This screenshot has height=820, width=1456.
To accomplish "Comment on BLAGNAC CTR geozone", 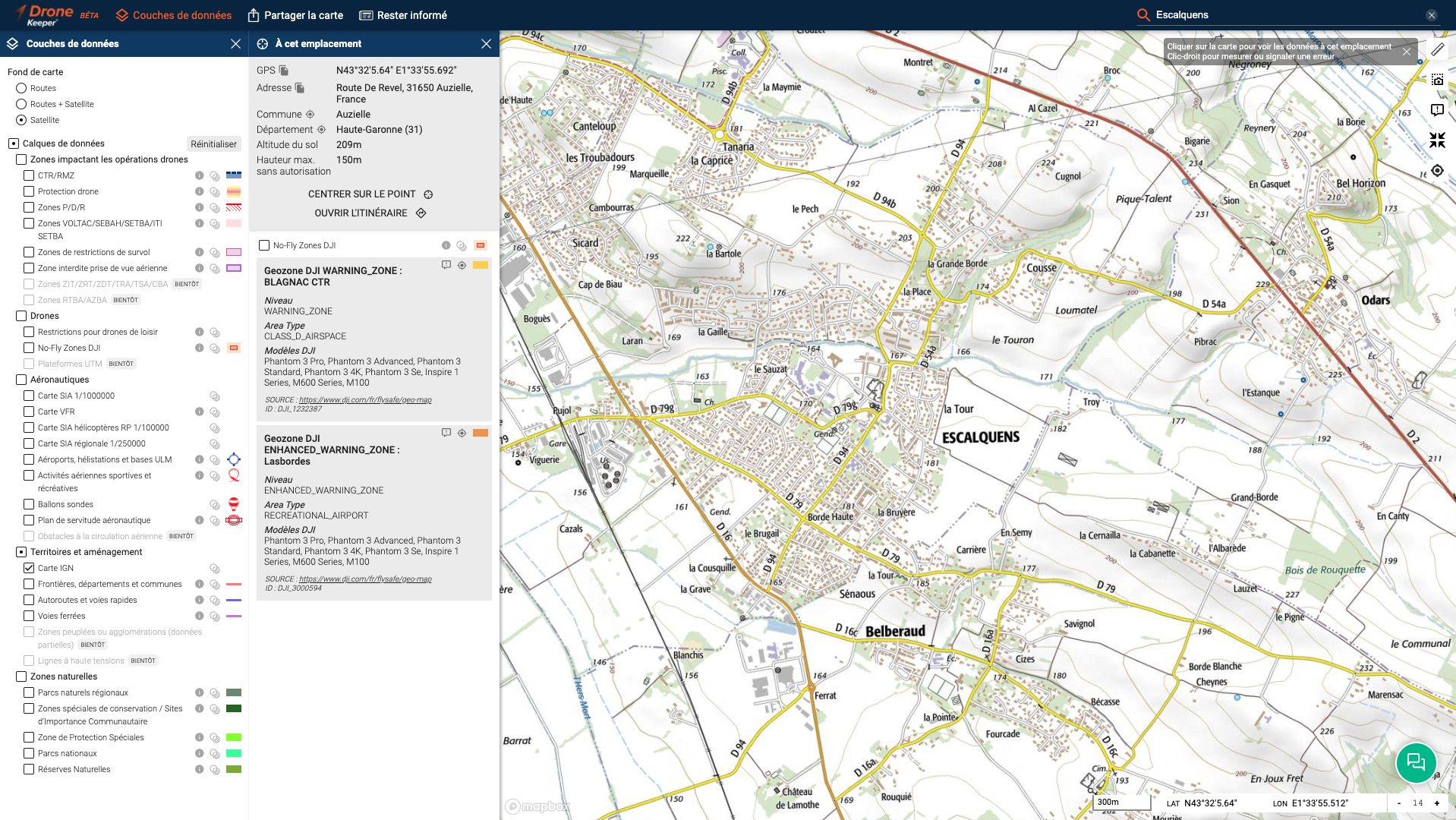I will coord(446,265).
